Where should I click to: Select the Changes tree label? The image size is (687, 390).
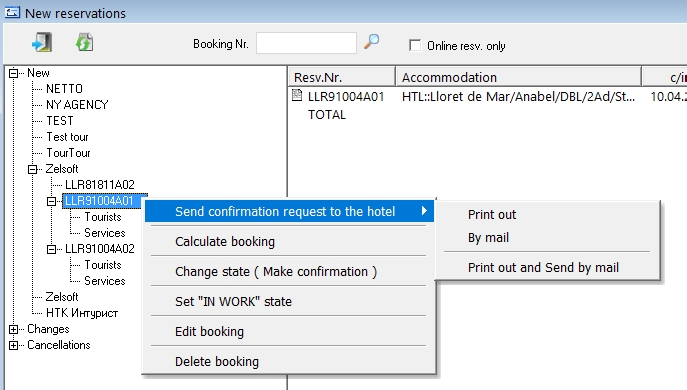tap(48, 329)
